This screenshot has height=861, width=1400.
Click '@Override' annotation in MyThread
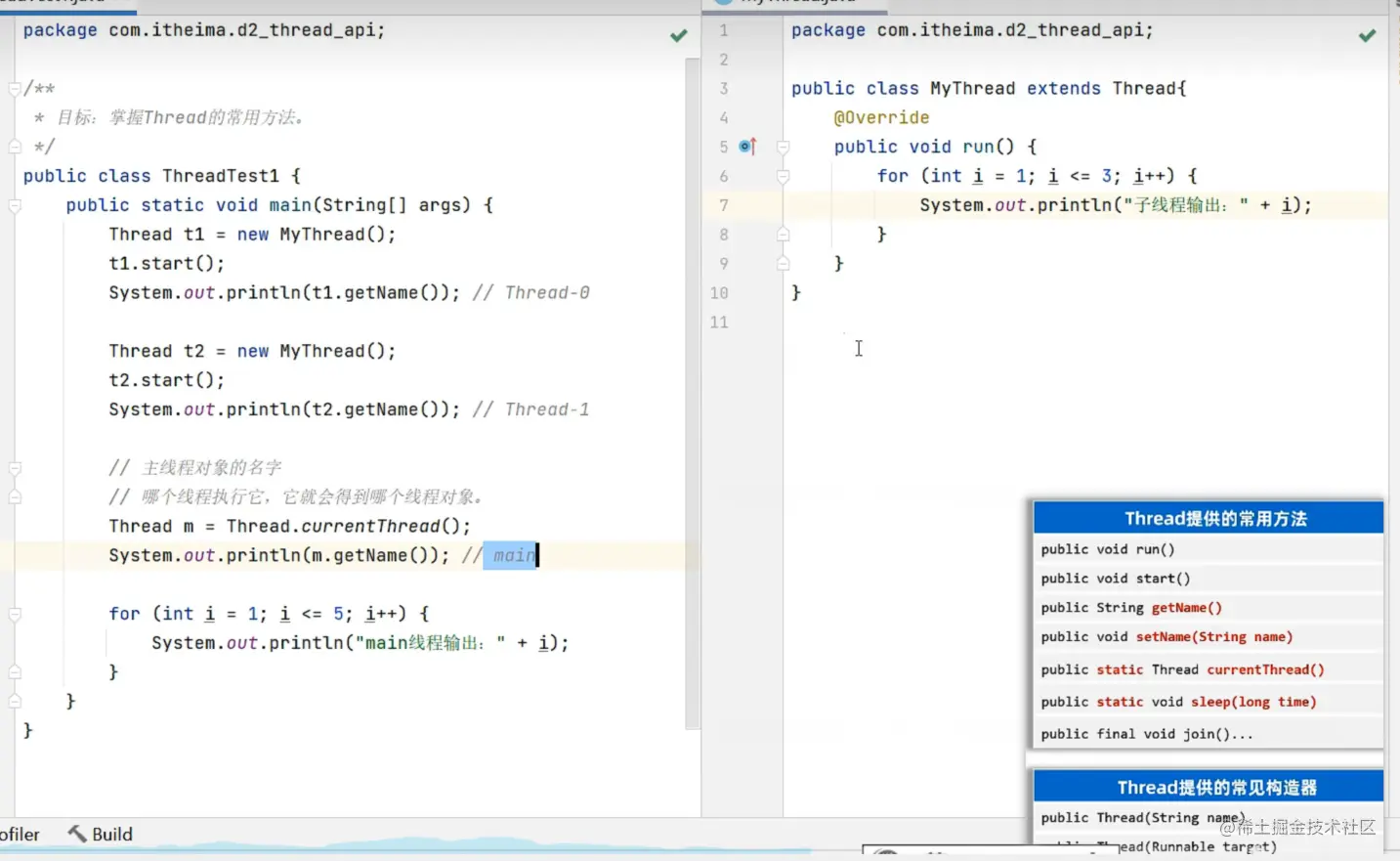pos(881,118)
